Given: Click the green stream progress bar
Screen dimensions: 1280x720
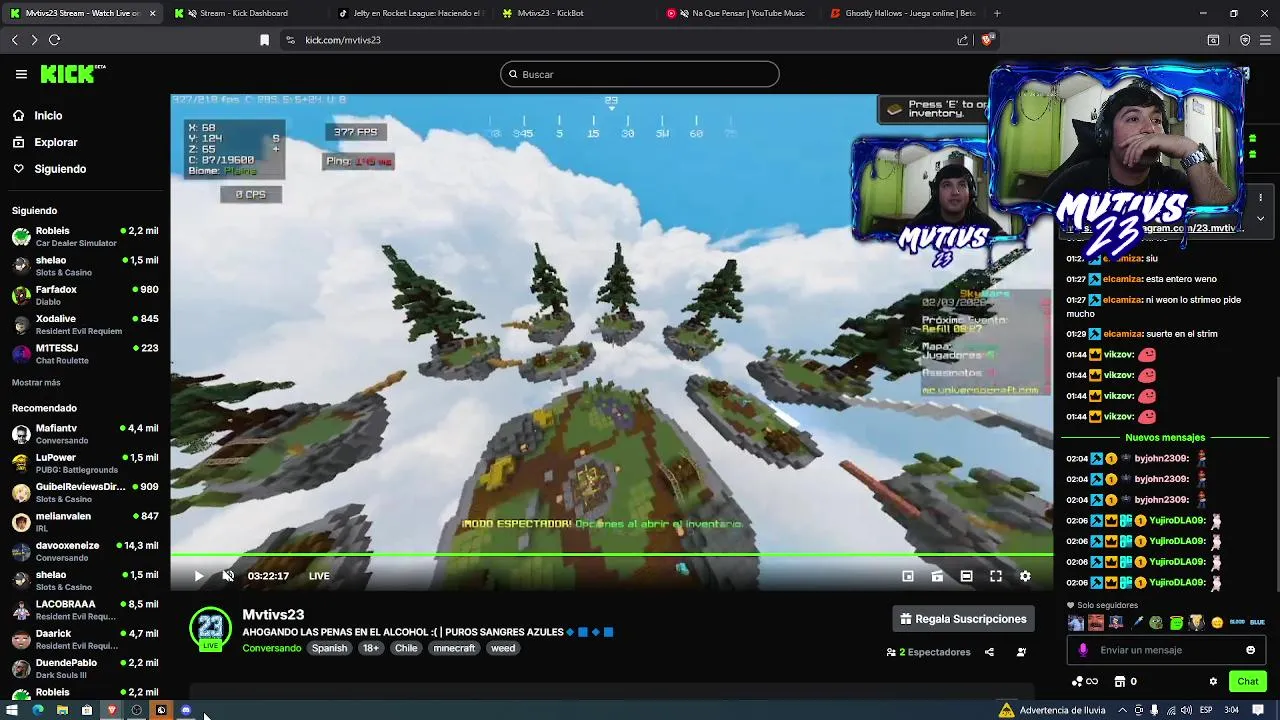Looking at the screenshot, I should [611, 554].
